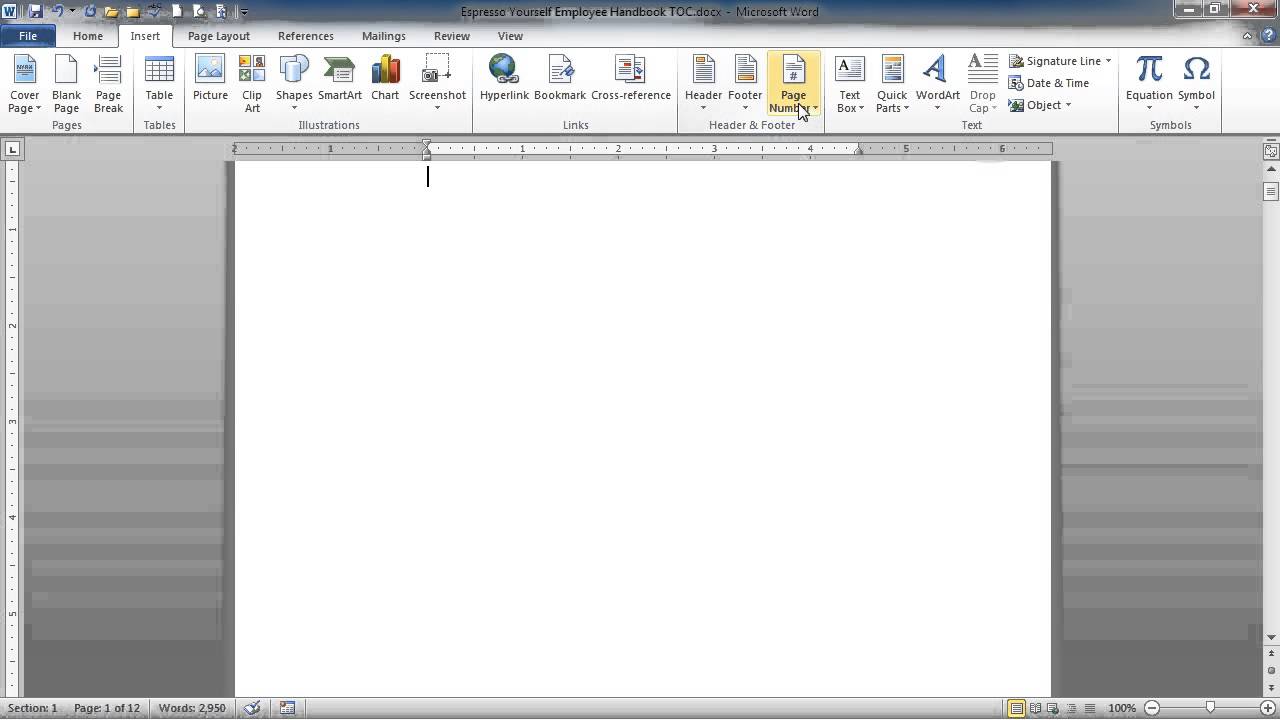Open the Text Box gallery

849,84
